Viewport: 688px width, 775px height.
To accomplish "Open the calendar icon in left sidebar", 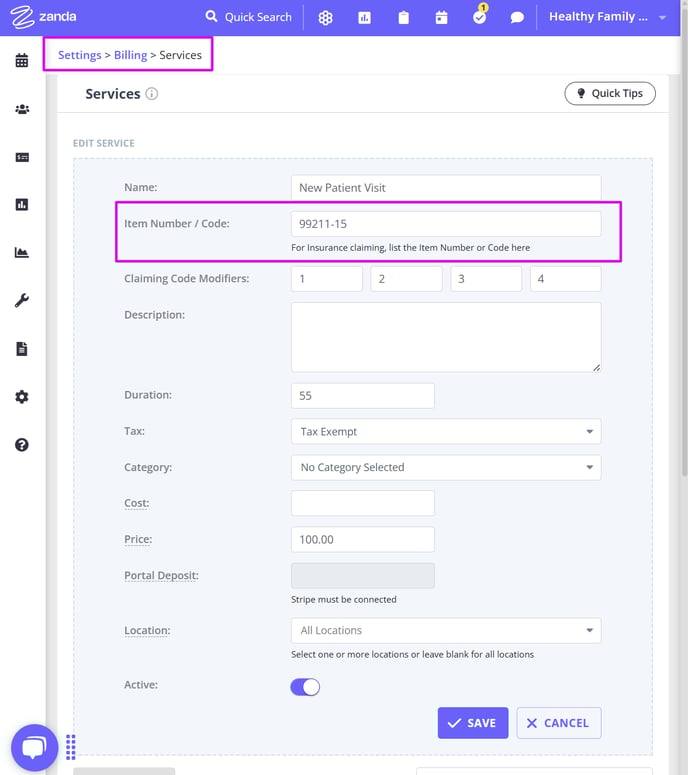I will (x=22, y=60).
